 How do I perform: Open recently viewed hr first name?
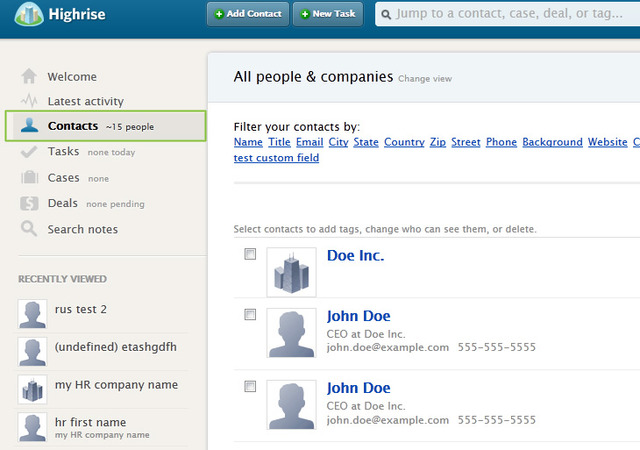coord(90,422)
